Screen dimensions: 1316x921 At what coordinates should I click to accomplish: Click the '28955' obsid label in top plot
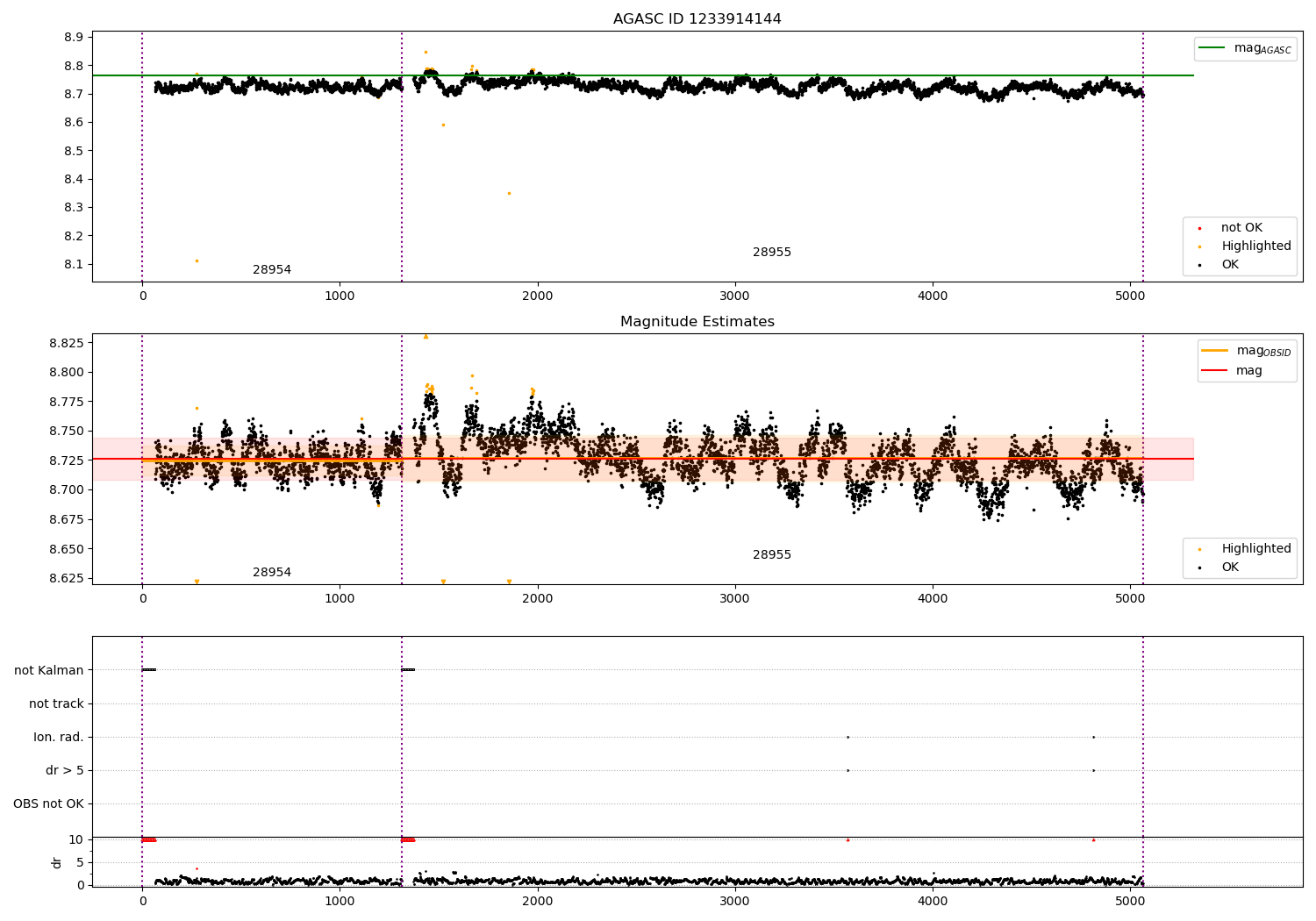[772, 253]
